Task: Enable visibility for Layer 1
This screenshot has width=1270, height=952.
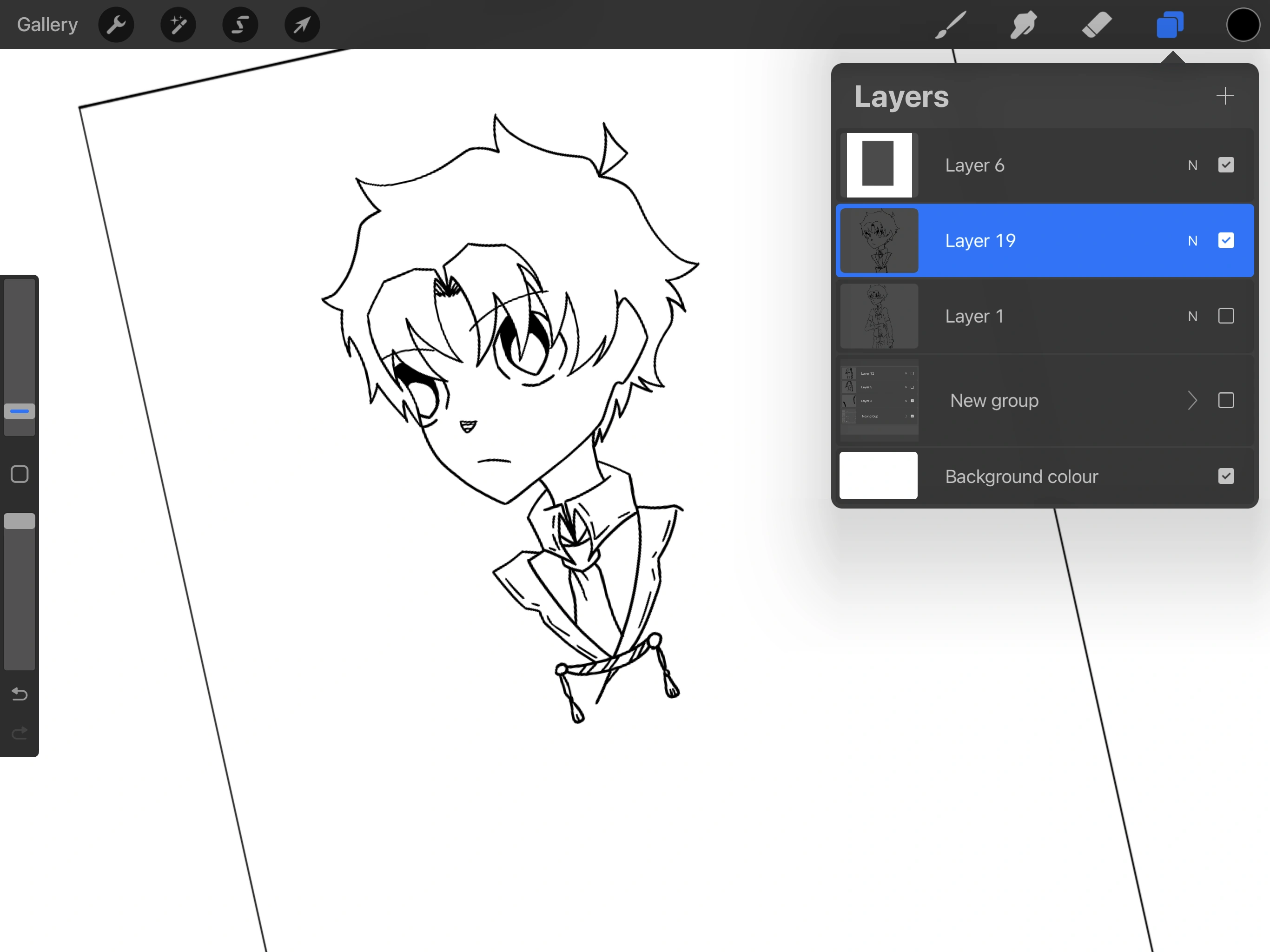Action: pos(1226,316)
